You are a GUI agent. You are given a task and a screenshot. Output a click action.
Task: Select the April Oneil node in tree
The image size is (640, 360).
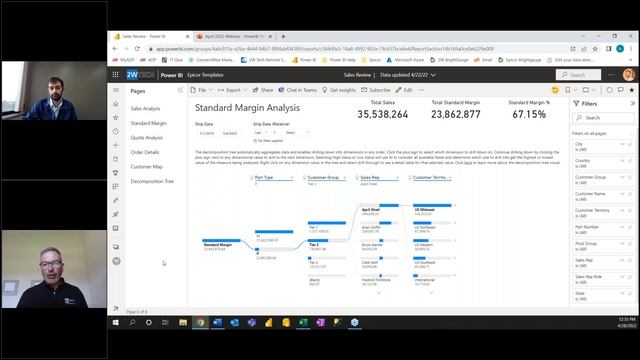pyautogui.click(x=379, y=209)
